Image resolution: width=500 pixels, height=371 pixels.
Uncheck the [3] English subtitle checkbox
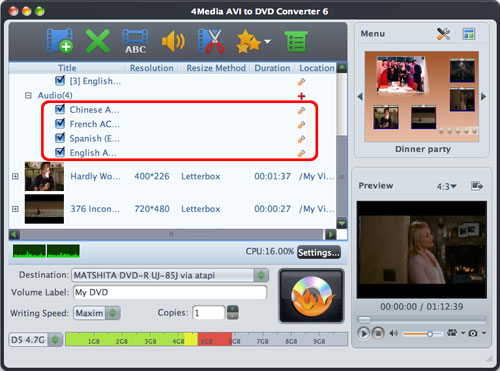coord(60,81)
